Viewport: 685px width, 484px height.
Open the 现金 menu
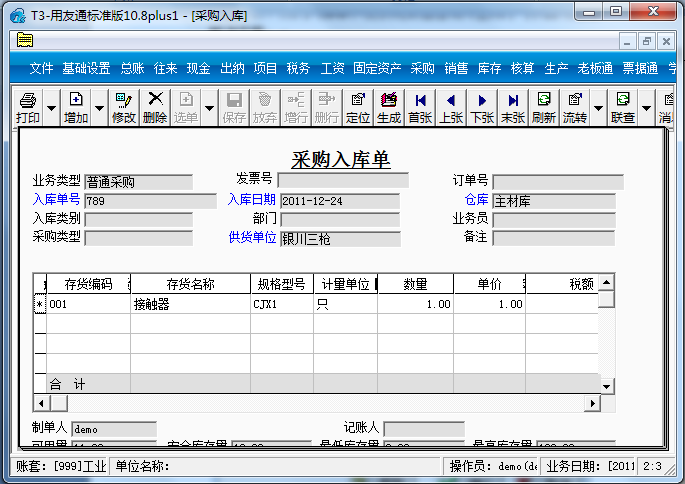point(199,68)
